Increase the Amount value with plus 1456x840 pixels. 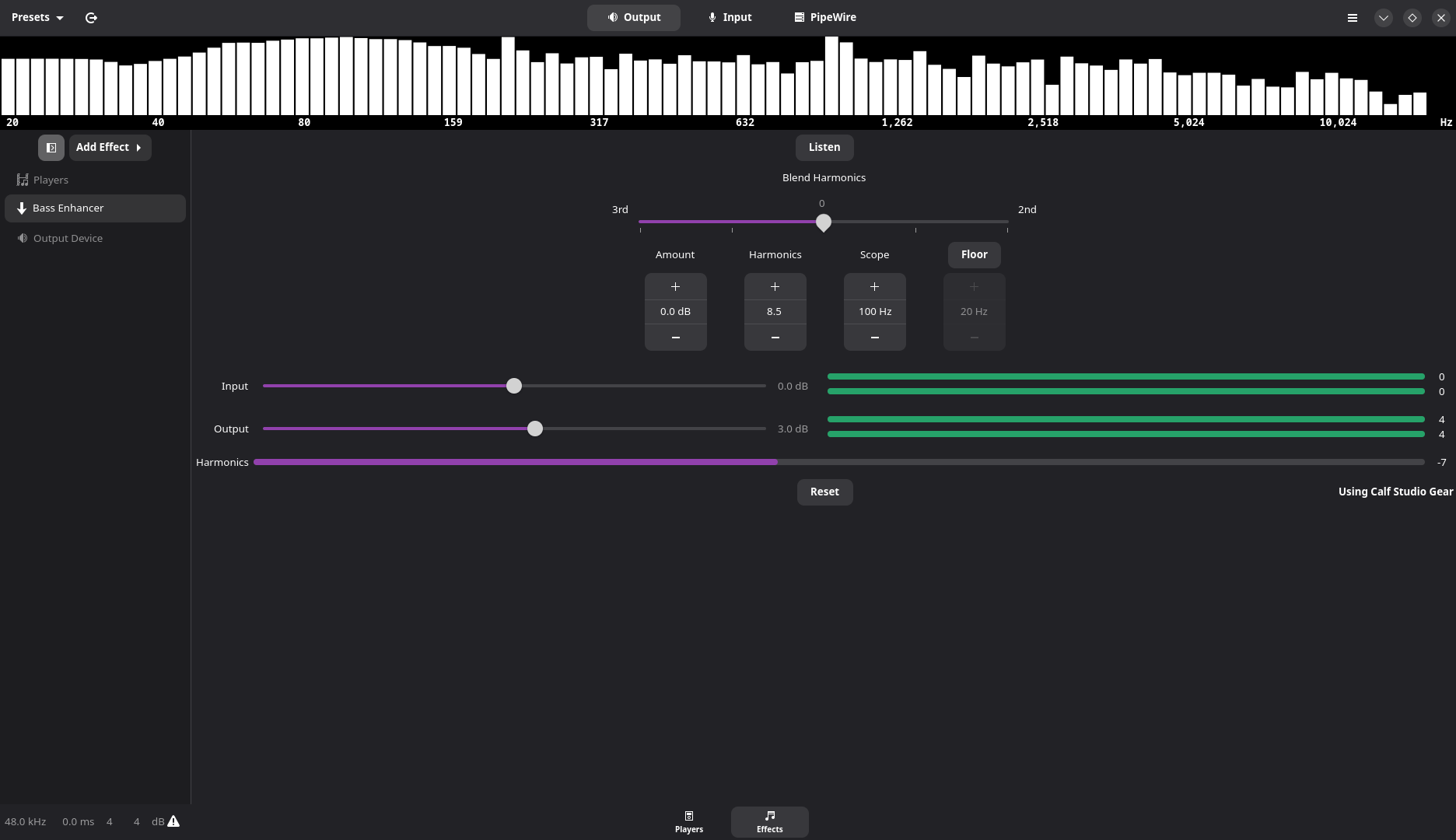(x=675, y=287)
